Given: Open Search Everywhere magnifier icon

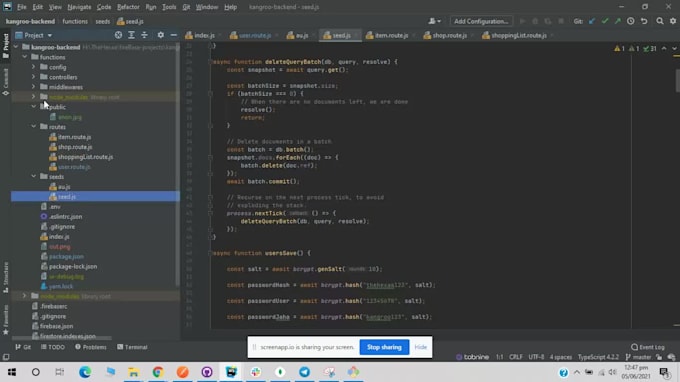Looking at the screenshot, I should point(660,21).
